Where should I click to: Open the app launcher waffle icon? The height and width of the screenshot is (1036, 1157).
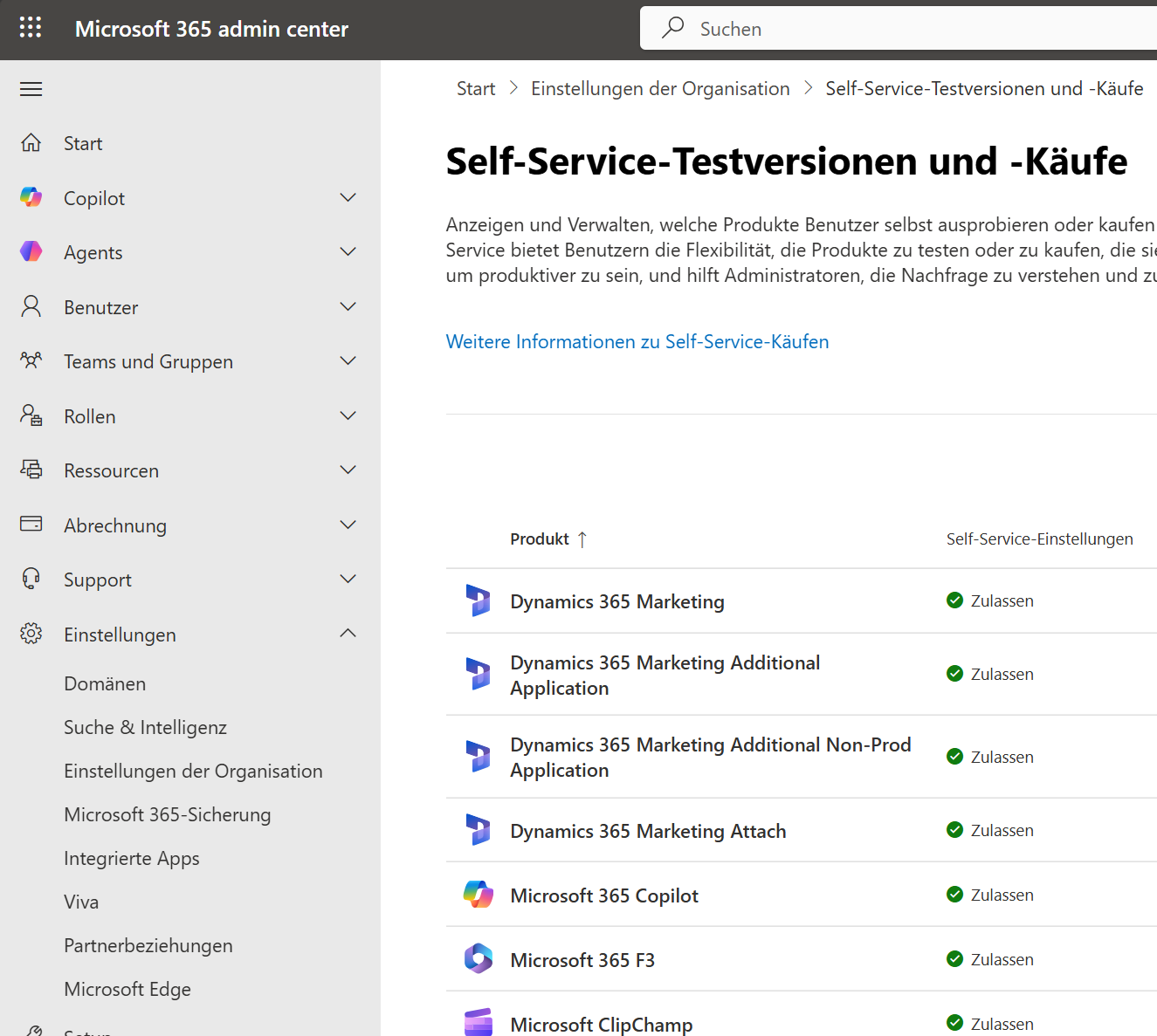coord(31,28)
